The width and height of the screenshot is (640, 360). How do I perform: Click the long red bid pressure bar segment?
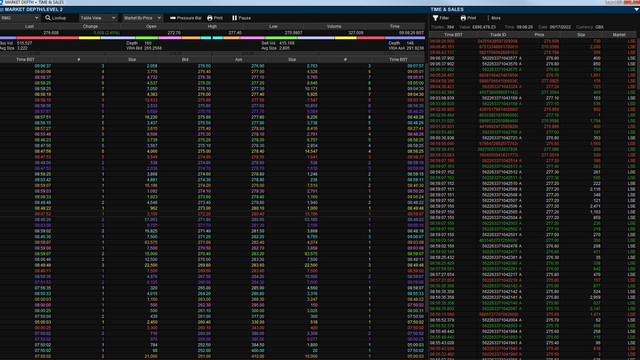[x=47, y=38]
